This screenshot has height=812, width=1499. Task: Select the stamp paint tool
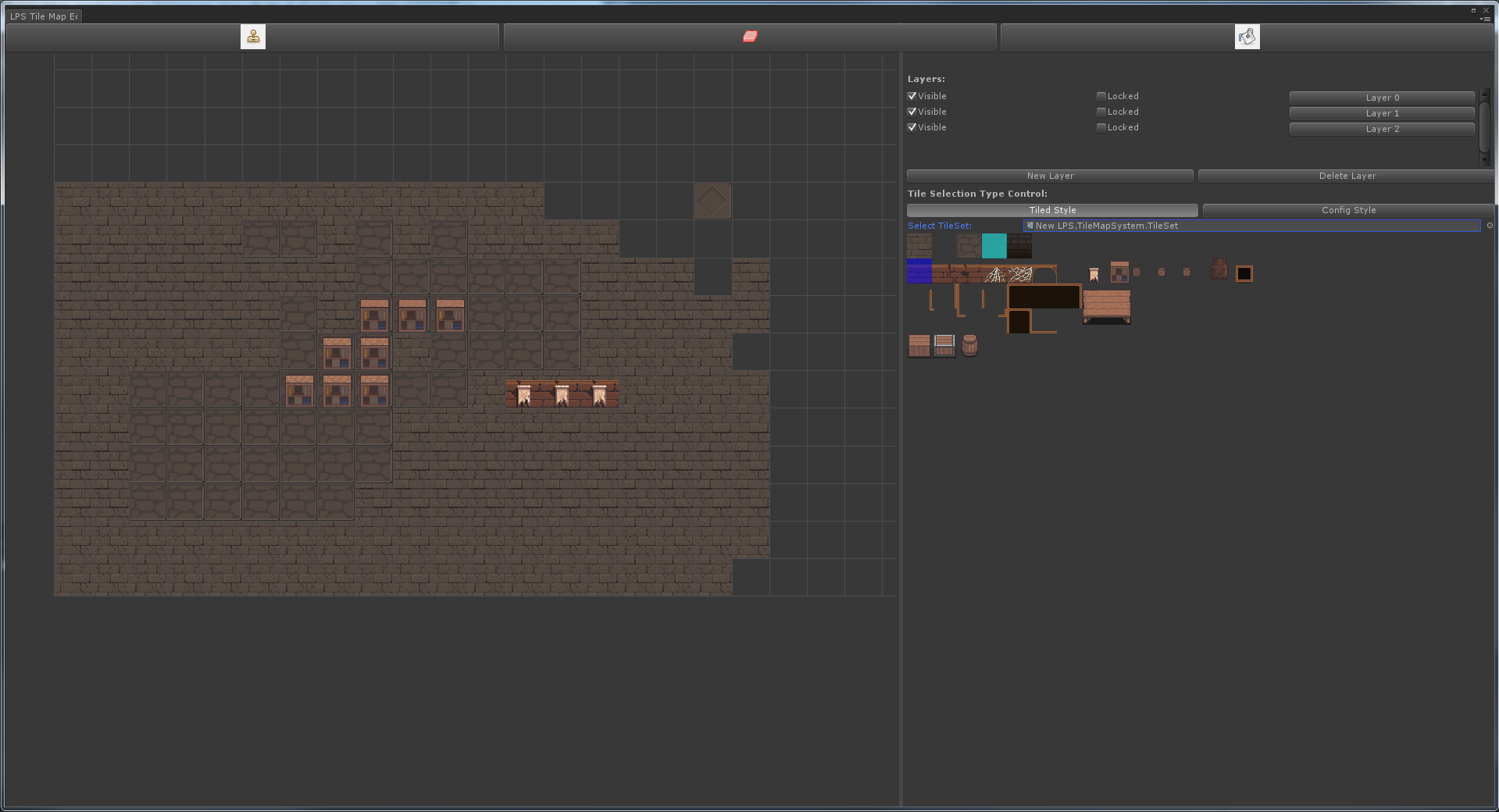253,37
